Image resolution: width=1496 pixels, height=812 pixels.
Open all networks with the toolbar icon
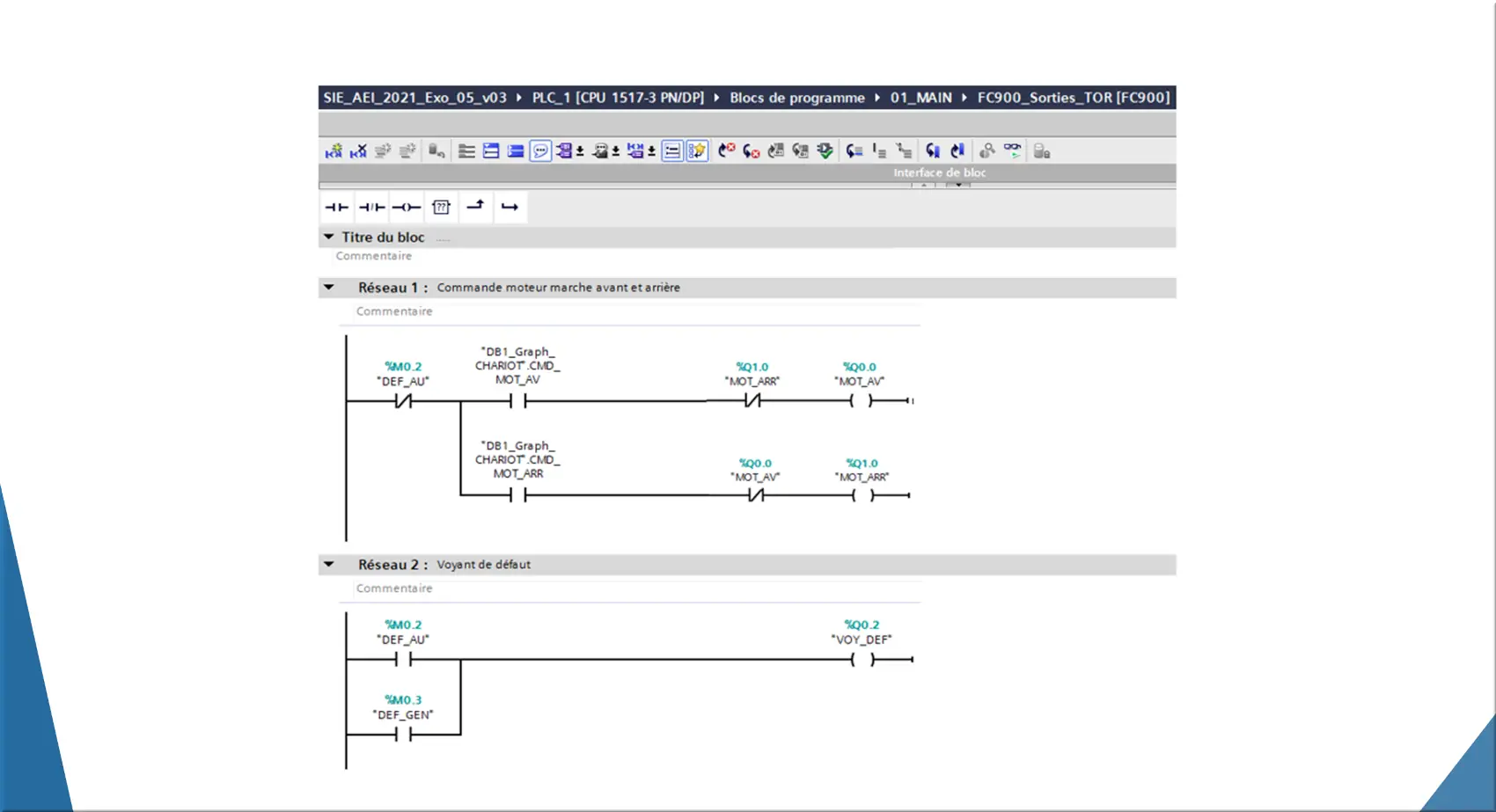click(466, 151)
